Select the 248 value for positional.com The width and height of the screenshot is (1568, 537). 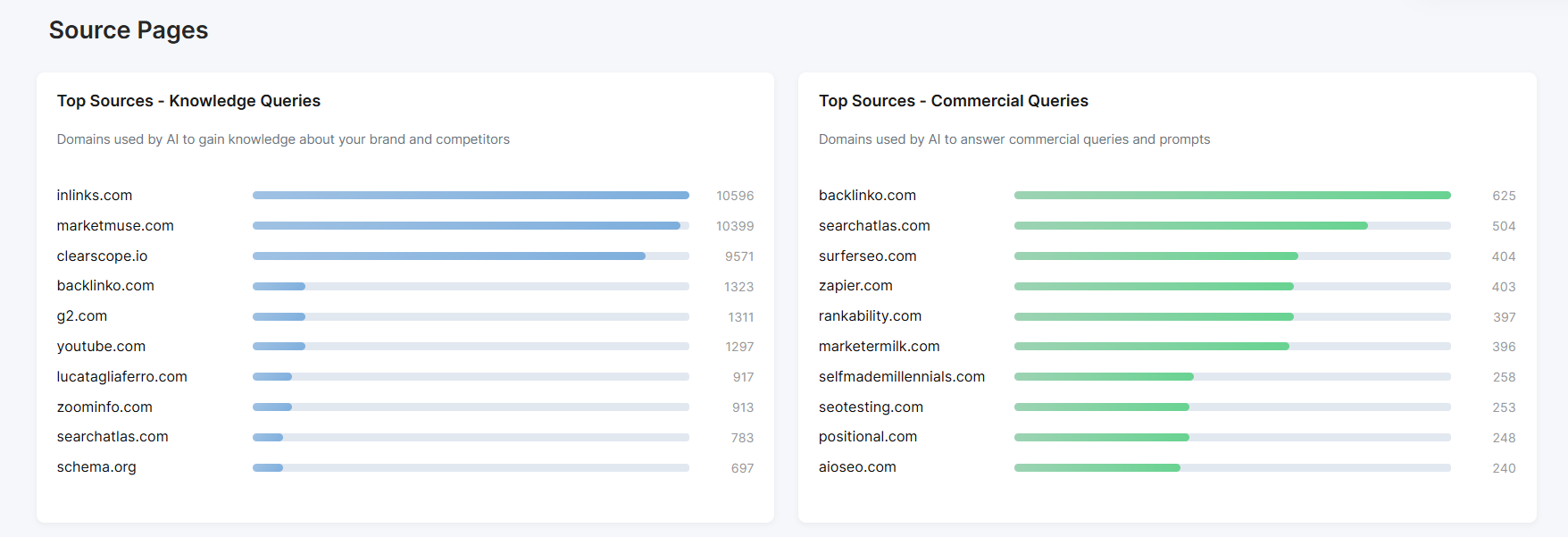point(1505,438)
